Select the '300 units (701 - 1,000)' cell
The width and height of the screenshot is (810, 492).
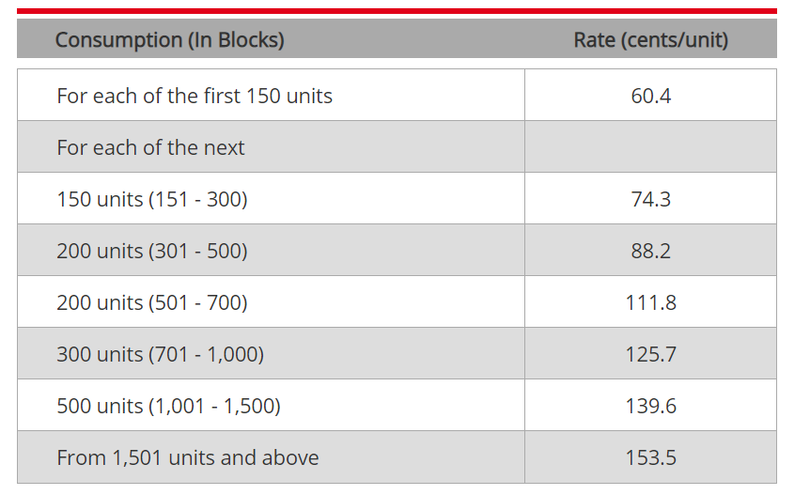160,354
